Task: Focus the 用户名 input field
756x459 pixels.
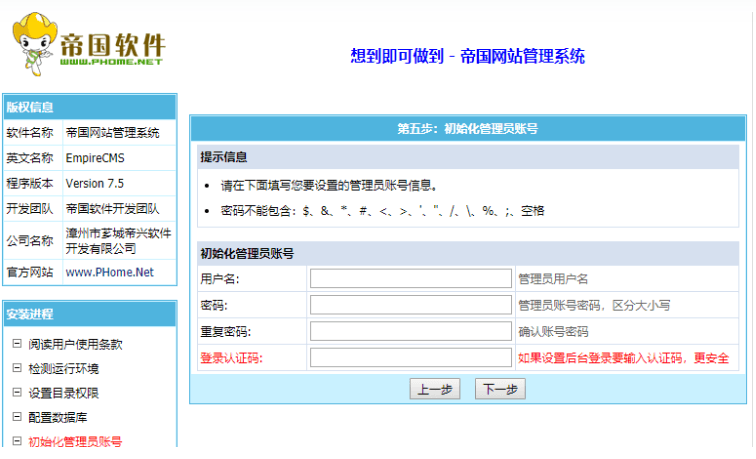Action: (411, 279)
